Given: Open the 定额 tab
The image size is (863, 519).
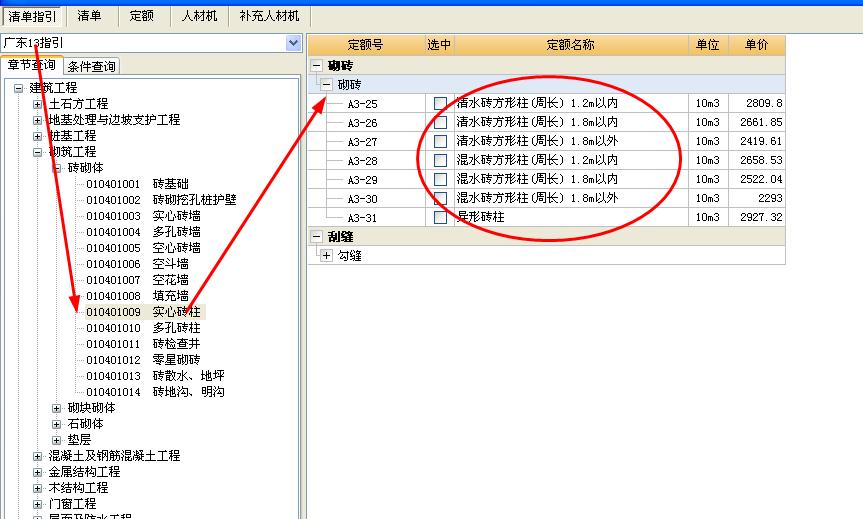Looking at the screenshot, I should [141, 16].
